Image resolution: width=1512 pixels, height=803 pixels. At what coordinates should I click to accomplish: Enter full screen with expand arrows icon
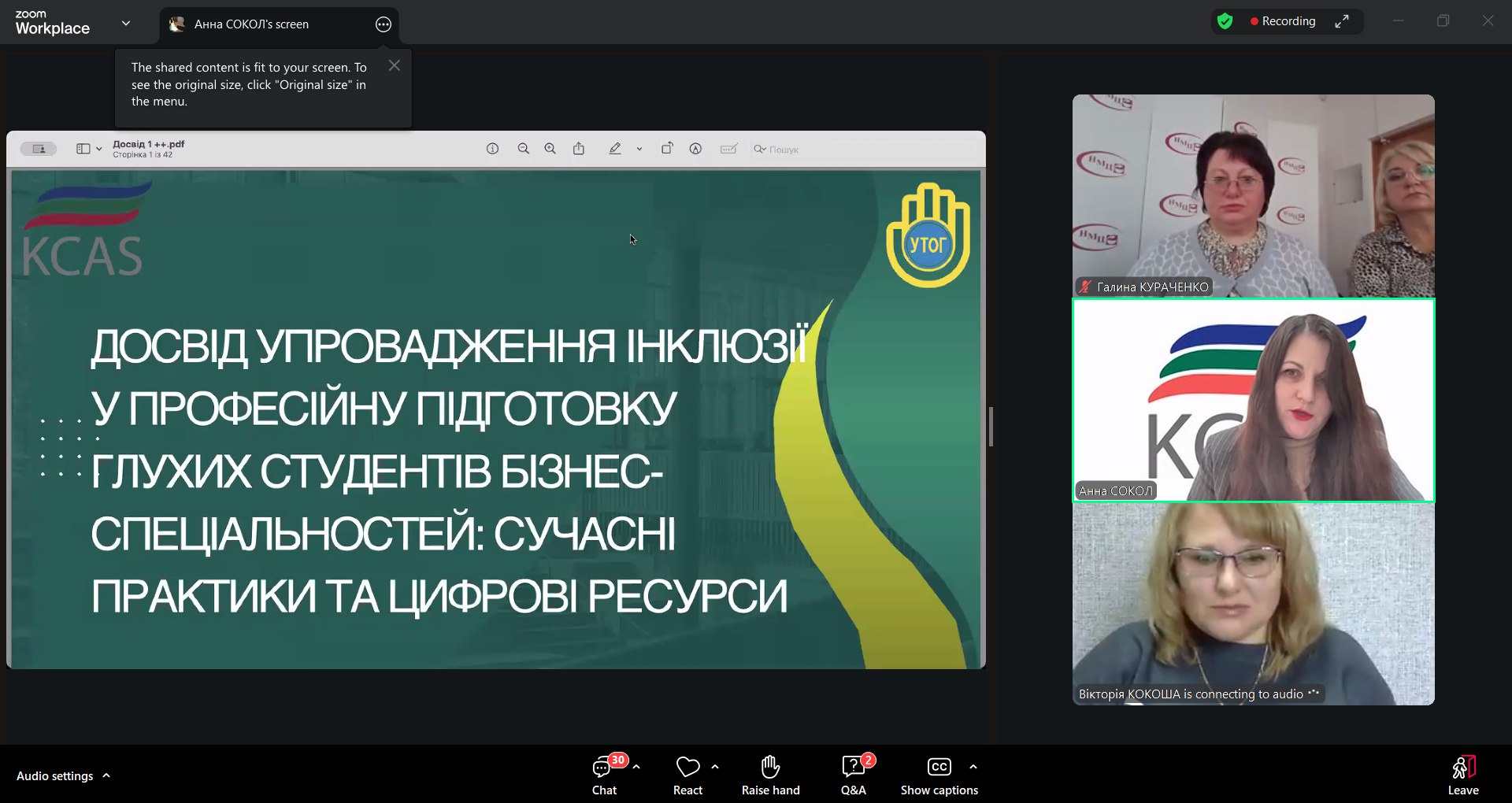[x=1342, y=21]
